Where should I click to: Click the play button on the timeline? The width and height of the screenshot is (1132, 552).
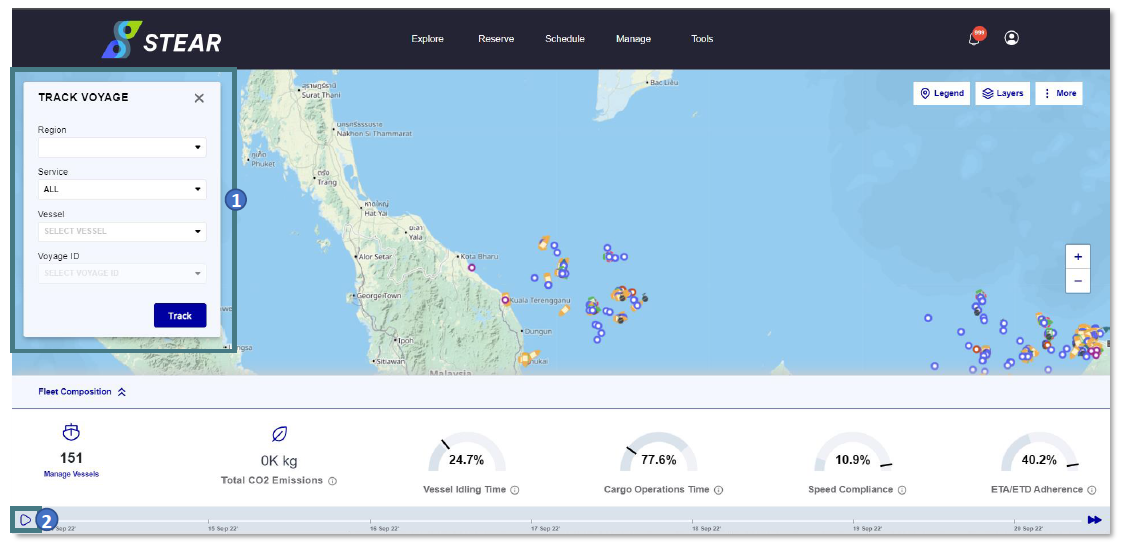(25, 520)
